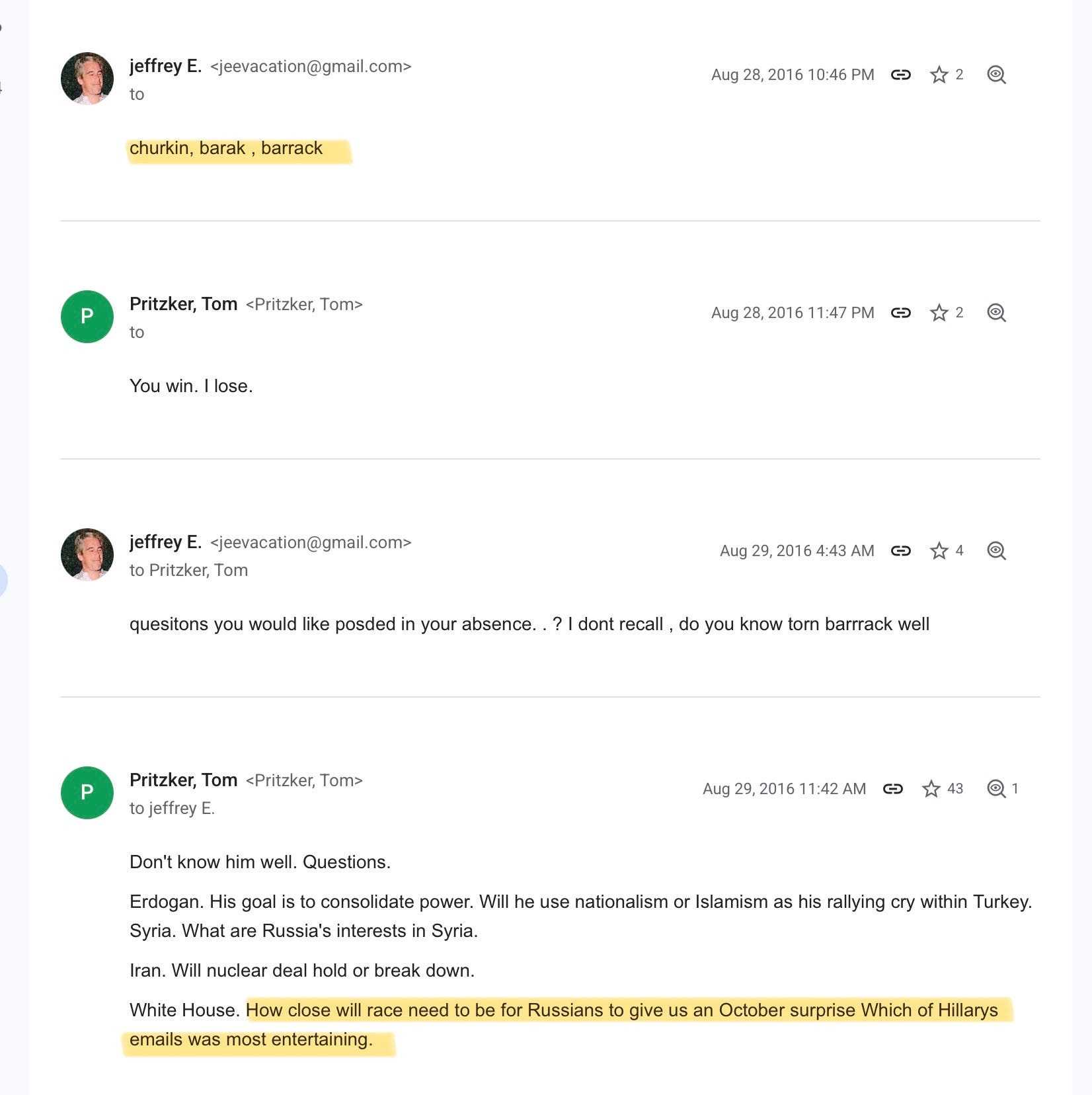
Task: Open the insights icon with count 1
Action: (996, 789)
